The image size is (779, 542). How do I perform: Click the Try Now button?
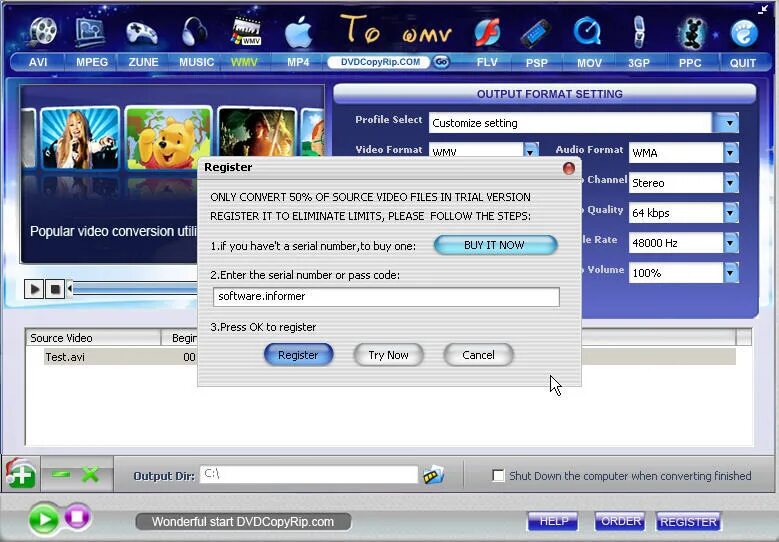pyautogui.click(x=388, y=355)
